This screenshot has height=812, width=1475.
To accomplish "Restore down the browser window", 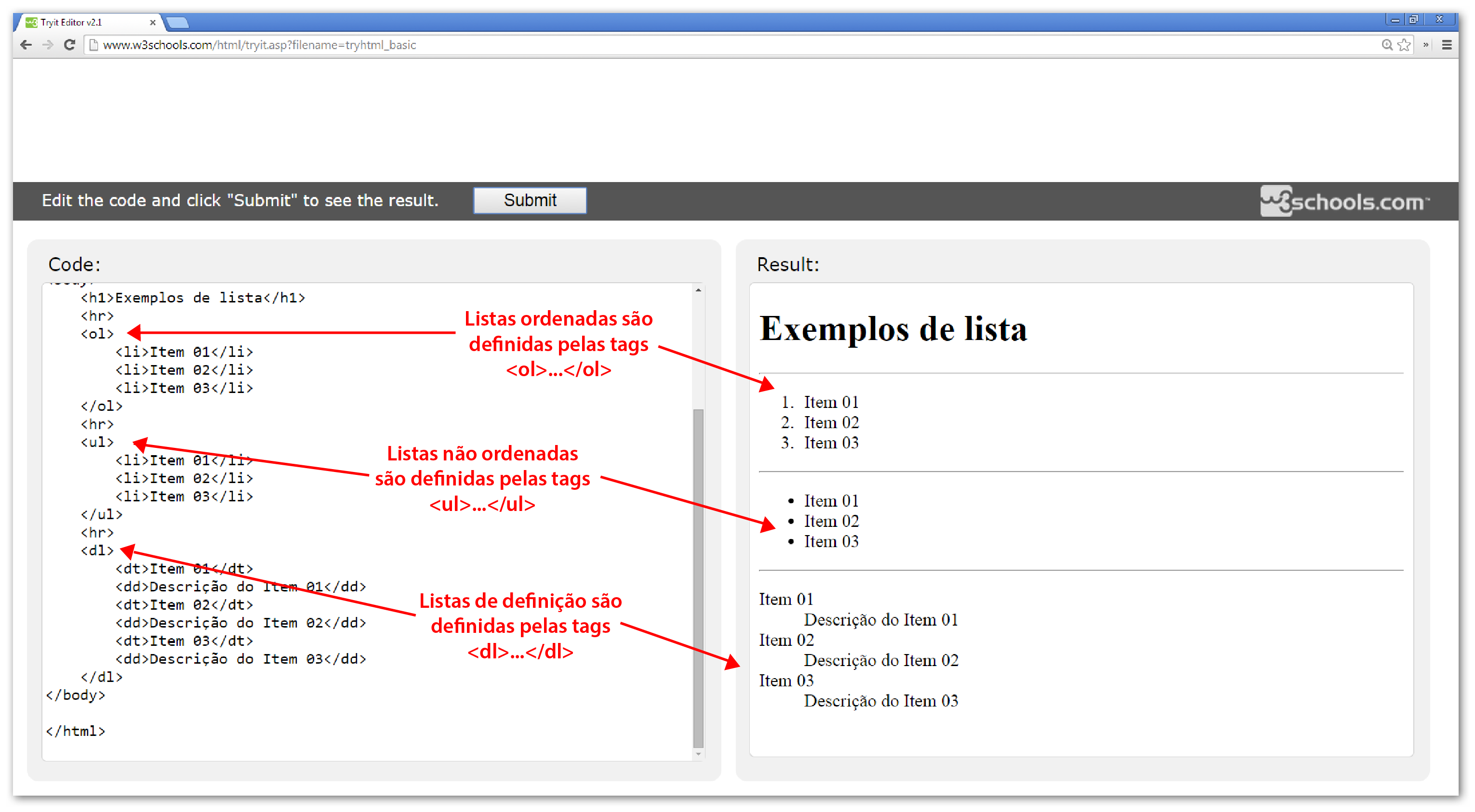I will 1413,19.
